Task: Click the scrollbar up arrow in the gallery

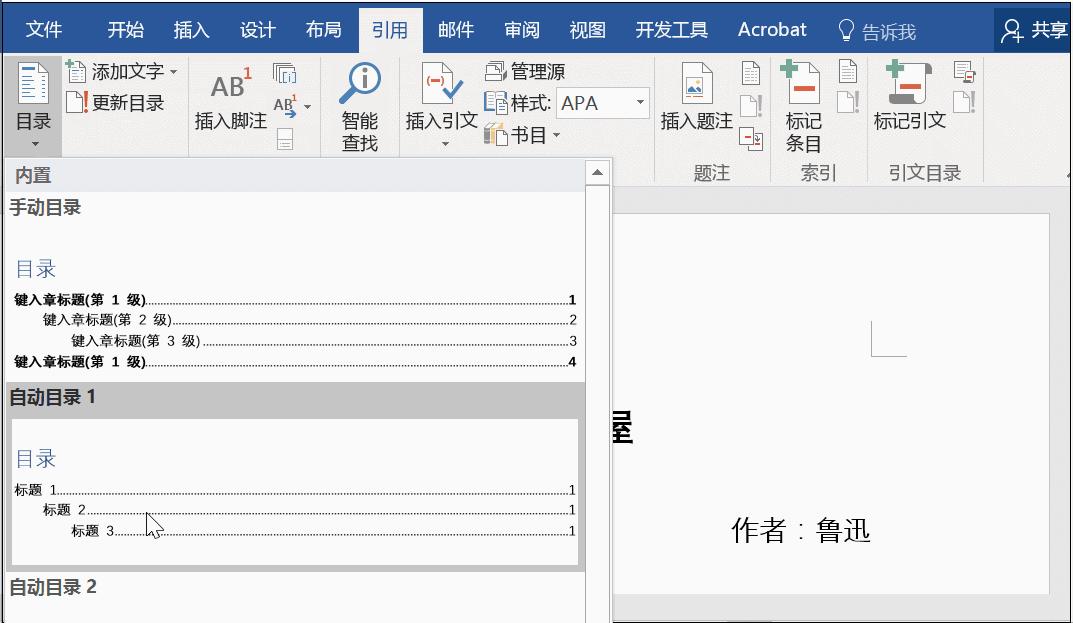Action: pos(597,172)
